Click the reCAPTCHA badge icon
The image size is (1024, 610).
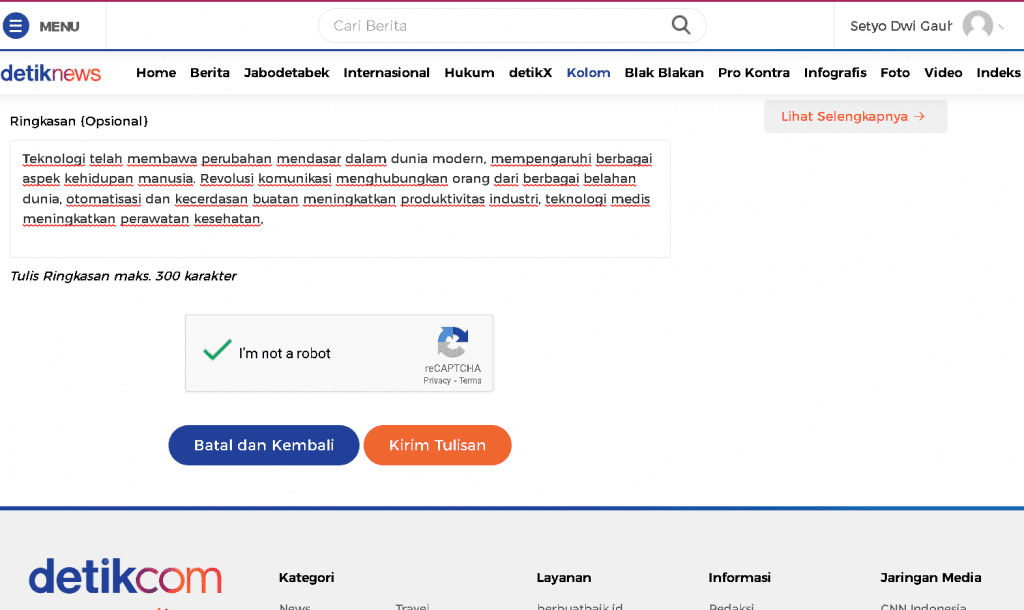pos(452,343)
